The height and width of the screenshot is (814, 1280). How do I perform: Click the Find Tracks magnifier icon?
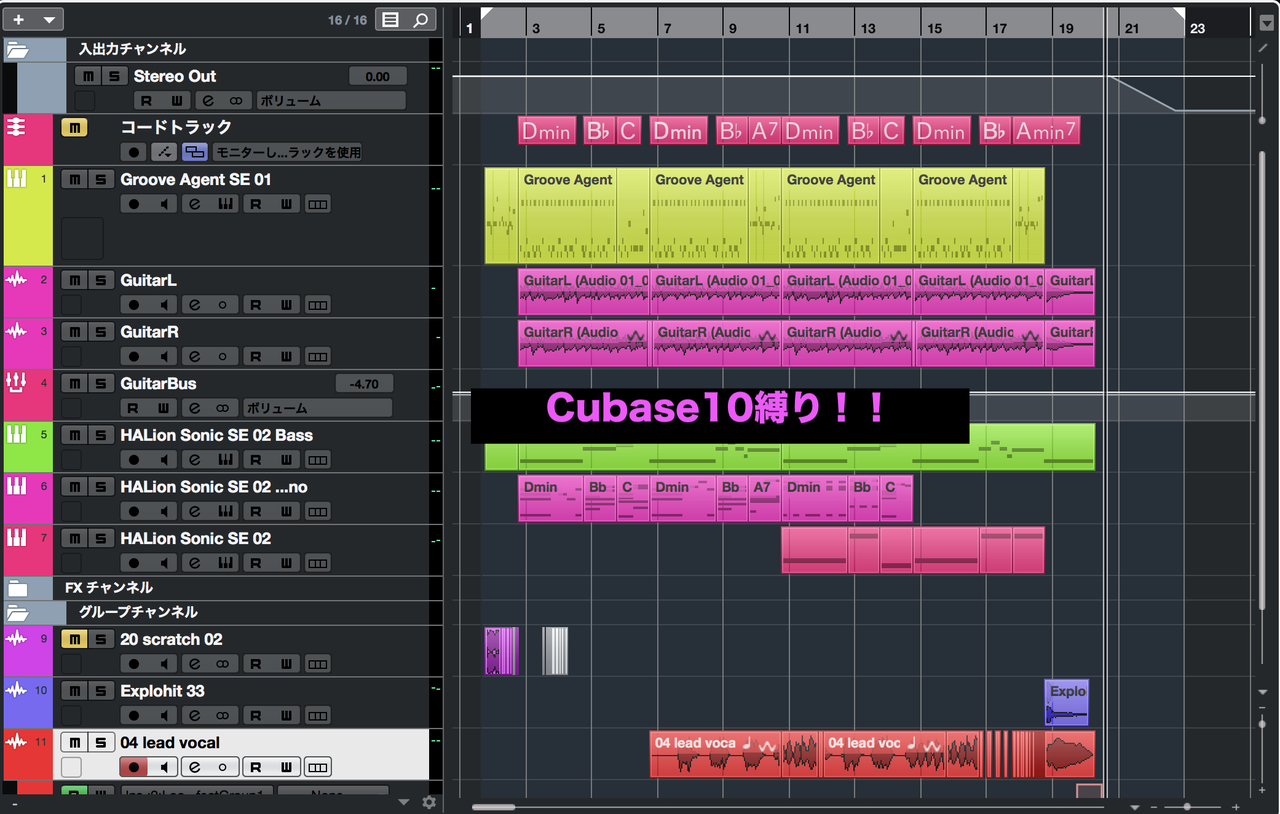tap(421, 19)
